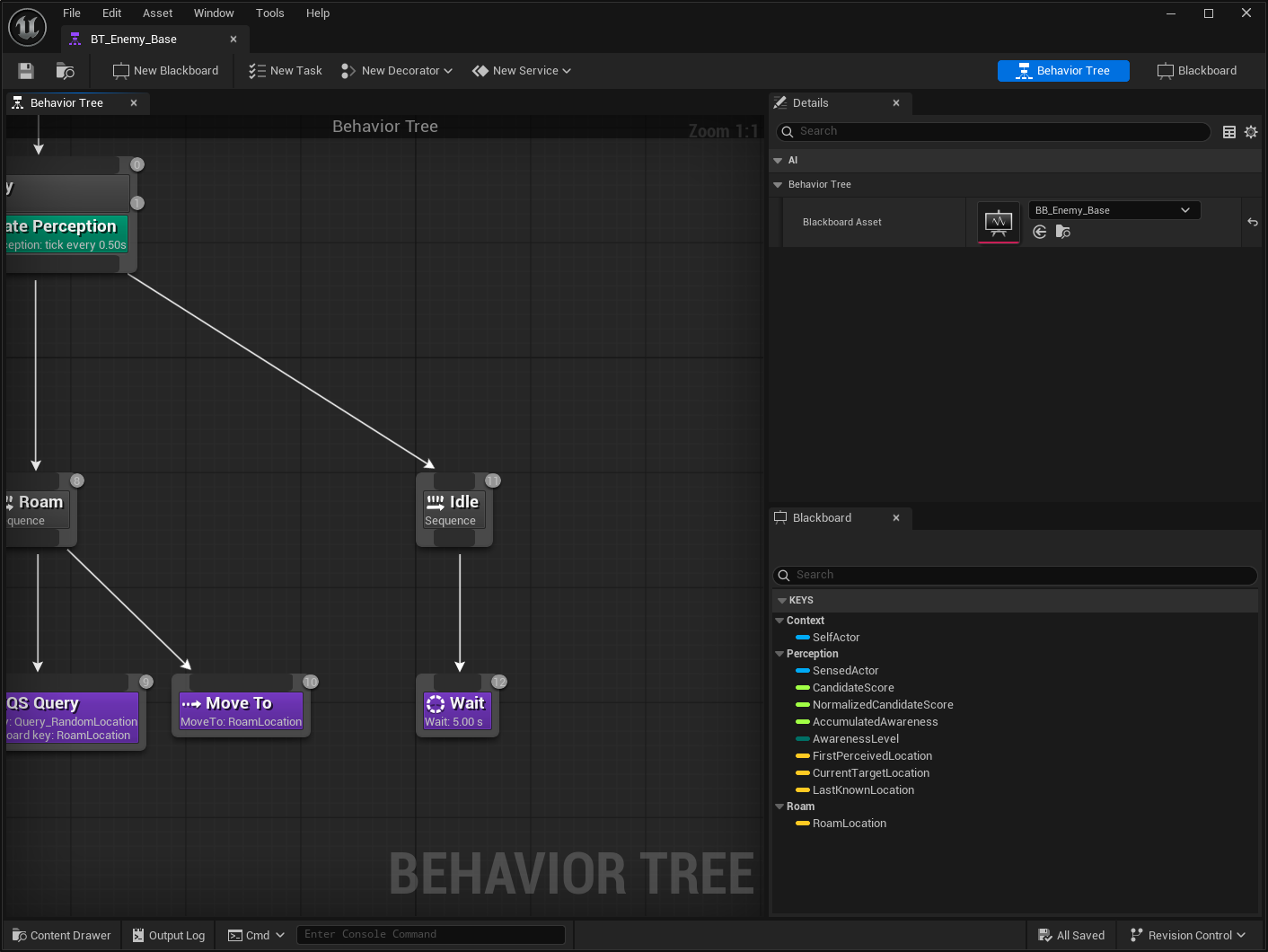1268x952 pixels.
Task: Open the Content Drawer
Action: tap(60, 934)
